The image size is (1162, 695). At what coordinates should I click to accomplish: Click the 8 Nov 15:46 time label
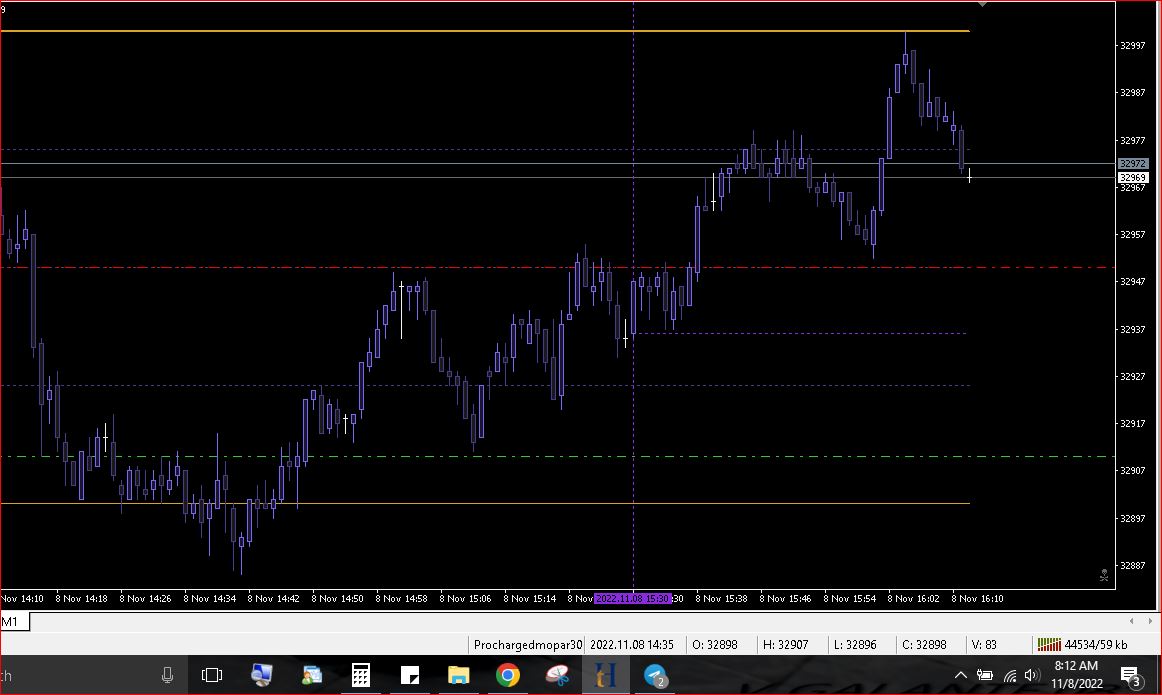[x=786, y=599]
